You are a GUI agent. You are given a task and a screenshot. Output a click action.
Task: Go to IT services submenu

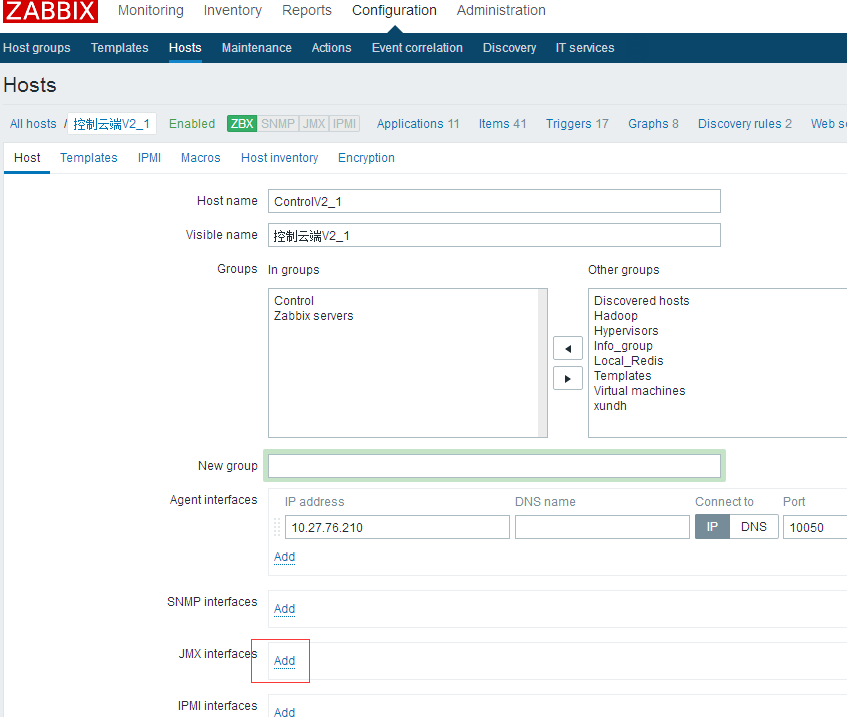click(585, 48)
